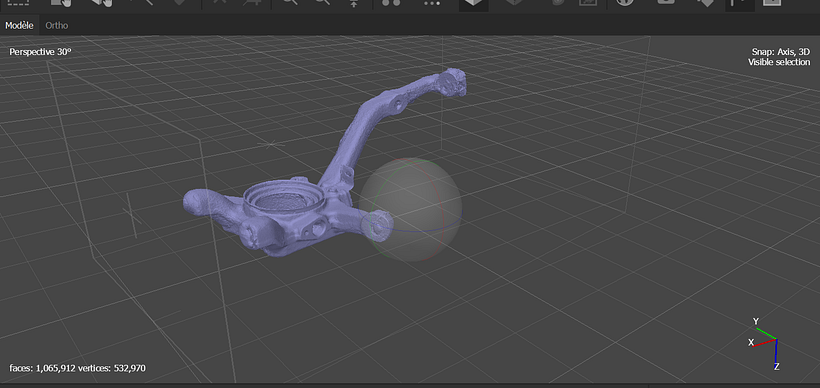820x388 pixels.
Task: Activate the rotate region tool
Action: click(102, 2)
